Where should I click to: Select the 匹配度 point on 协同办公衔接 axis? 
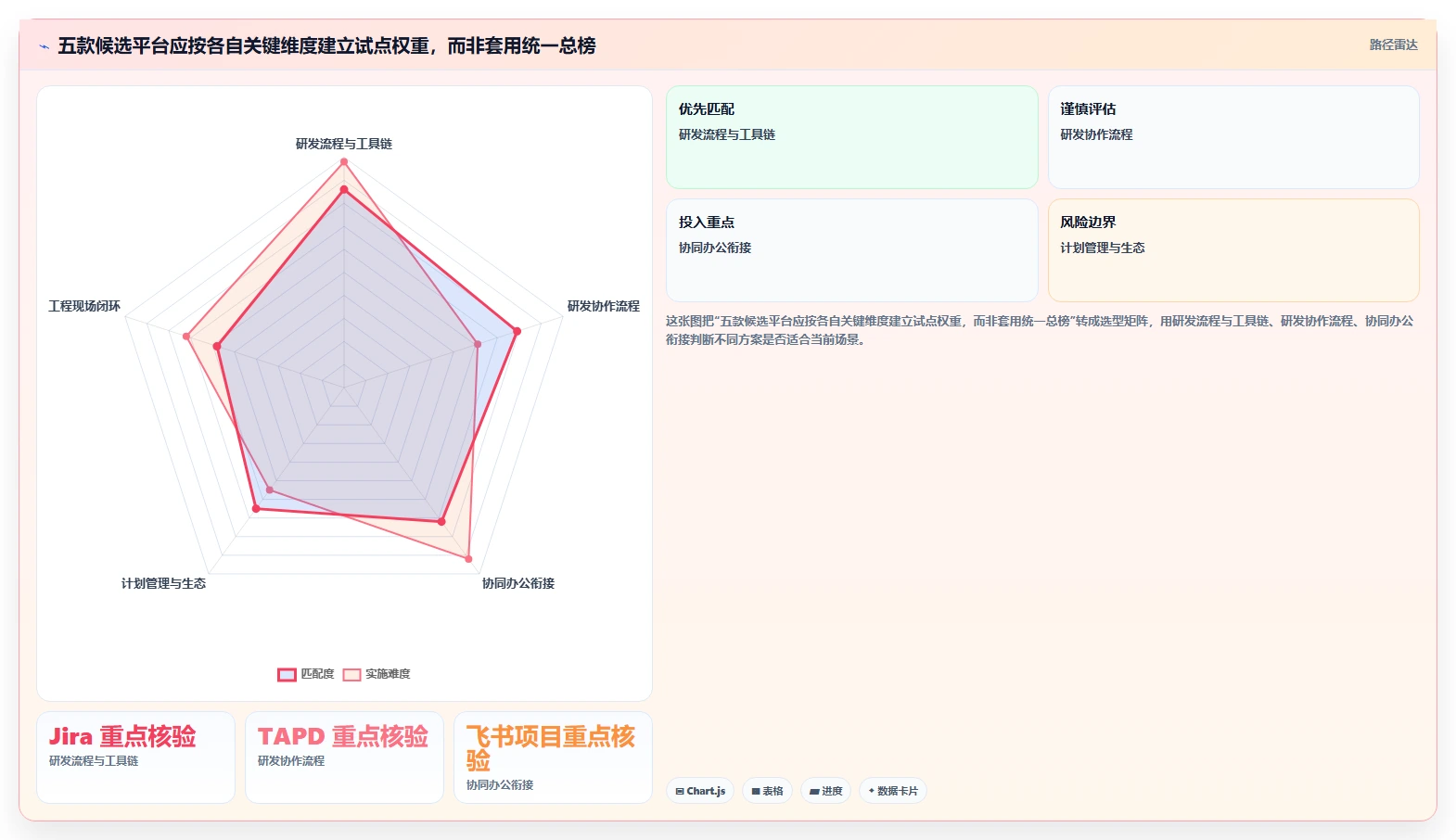[x=441, y=522]
